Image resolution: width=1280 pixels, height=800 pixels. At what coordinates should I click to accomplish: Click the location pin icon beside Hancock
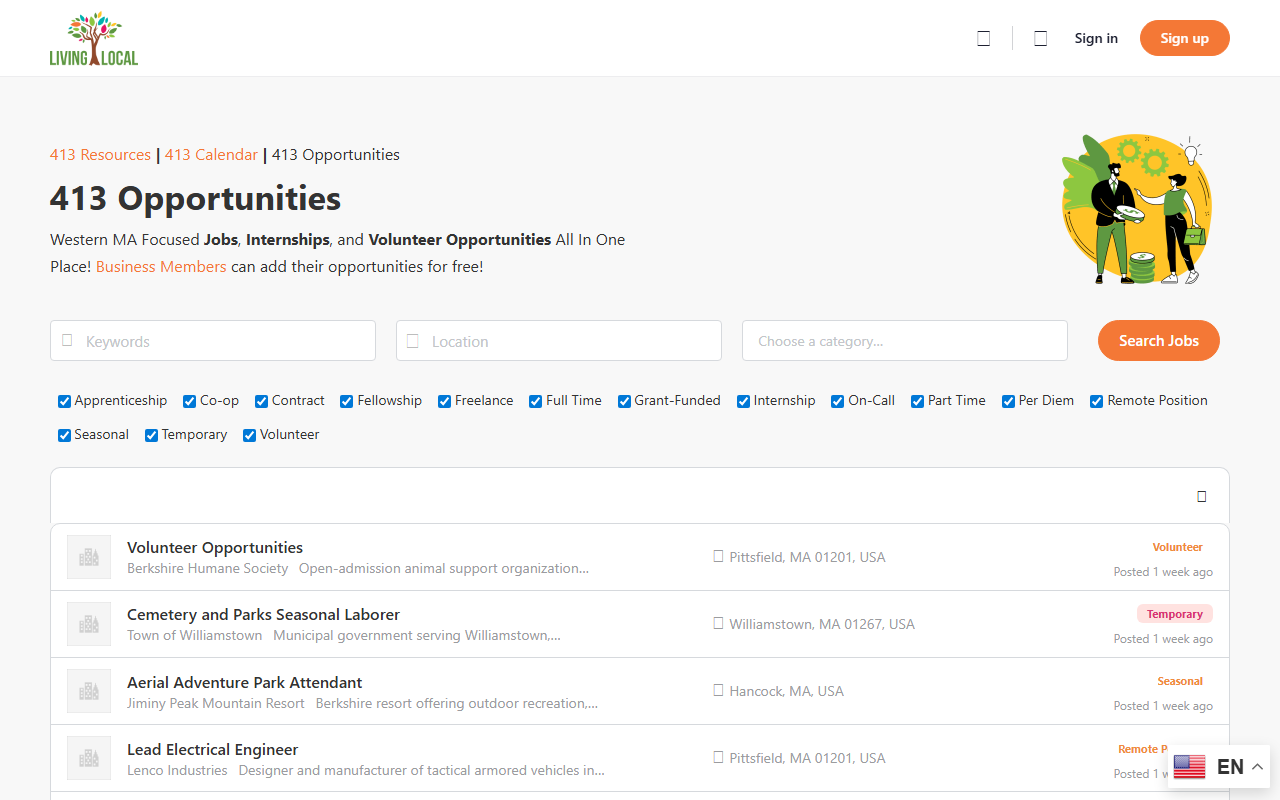718,690
